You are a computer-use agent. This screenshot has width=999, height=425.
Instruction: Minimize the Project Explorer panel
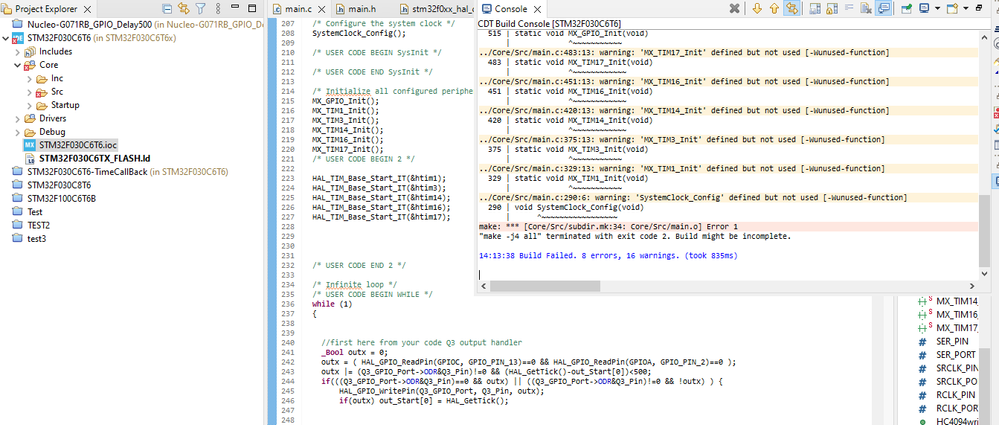point(235,8)
